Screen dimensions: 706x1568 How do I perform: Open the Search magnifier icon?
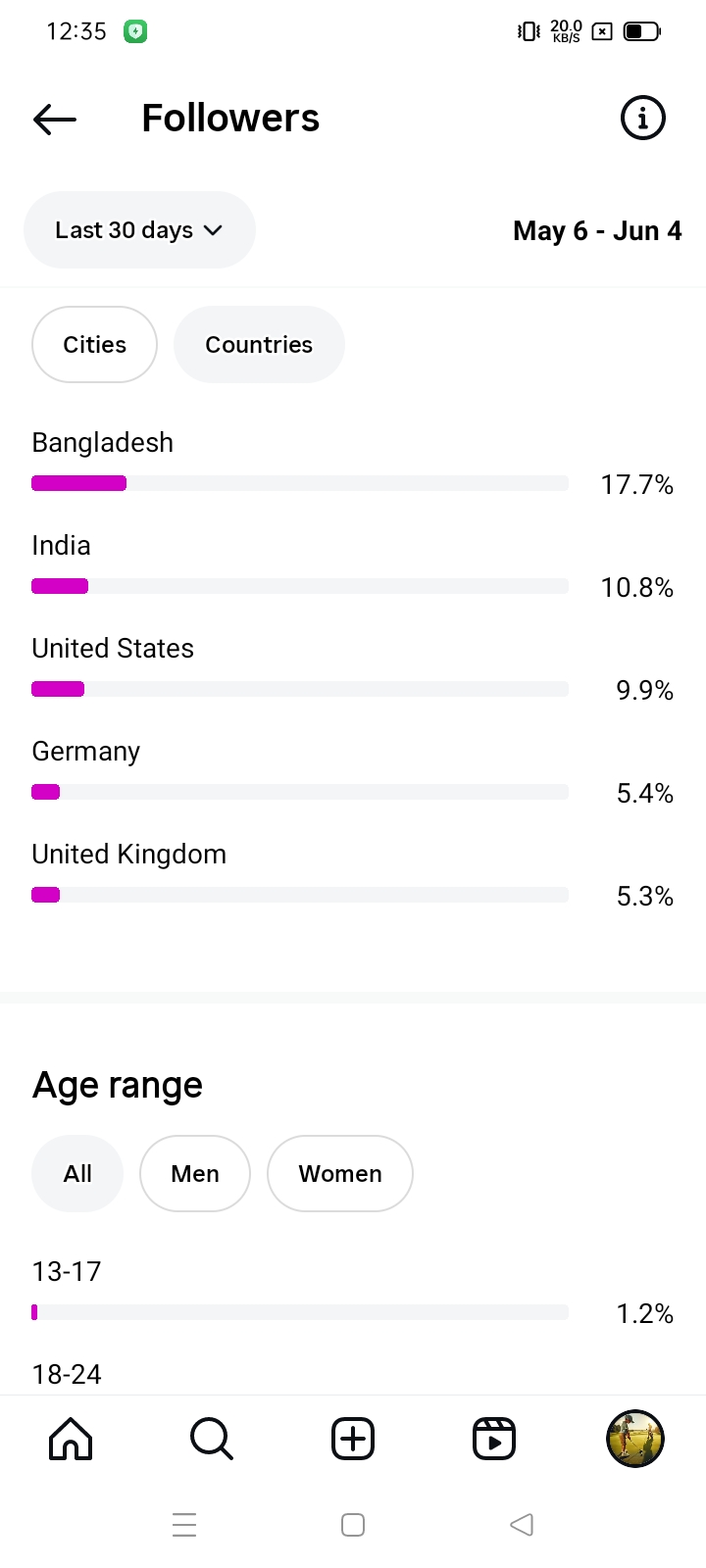pyautogui.click(x=211, y=1439)
